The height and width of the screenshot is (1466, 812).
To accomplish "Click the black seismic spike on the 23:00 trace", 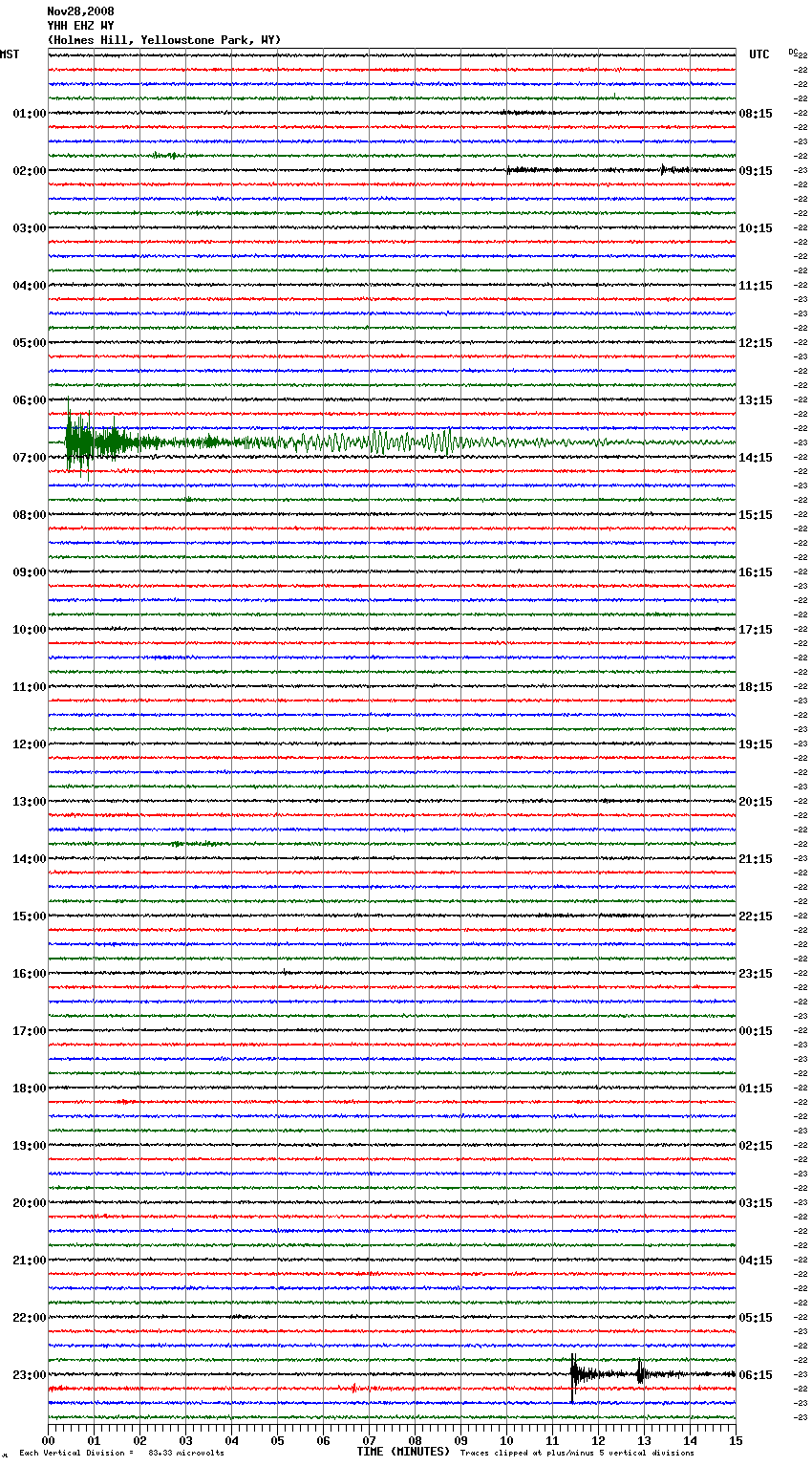I will 573,1375.
